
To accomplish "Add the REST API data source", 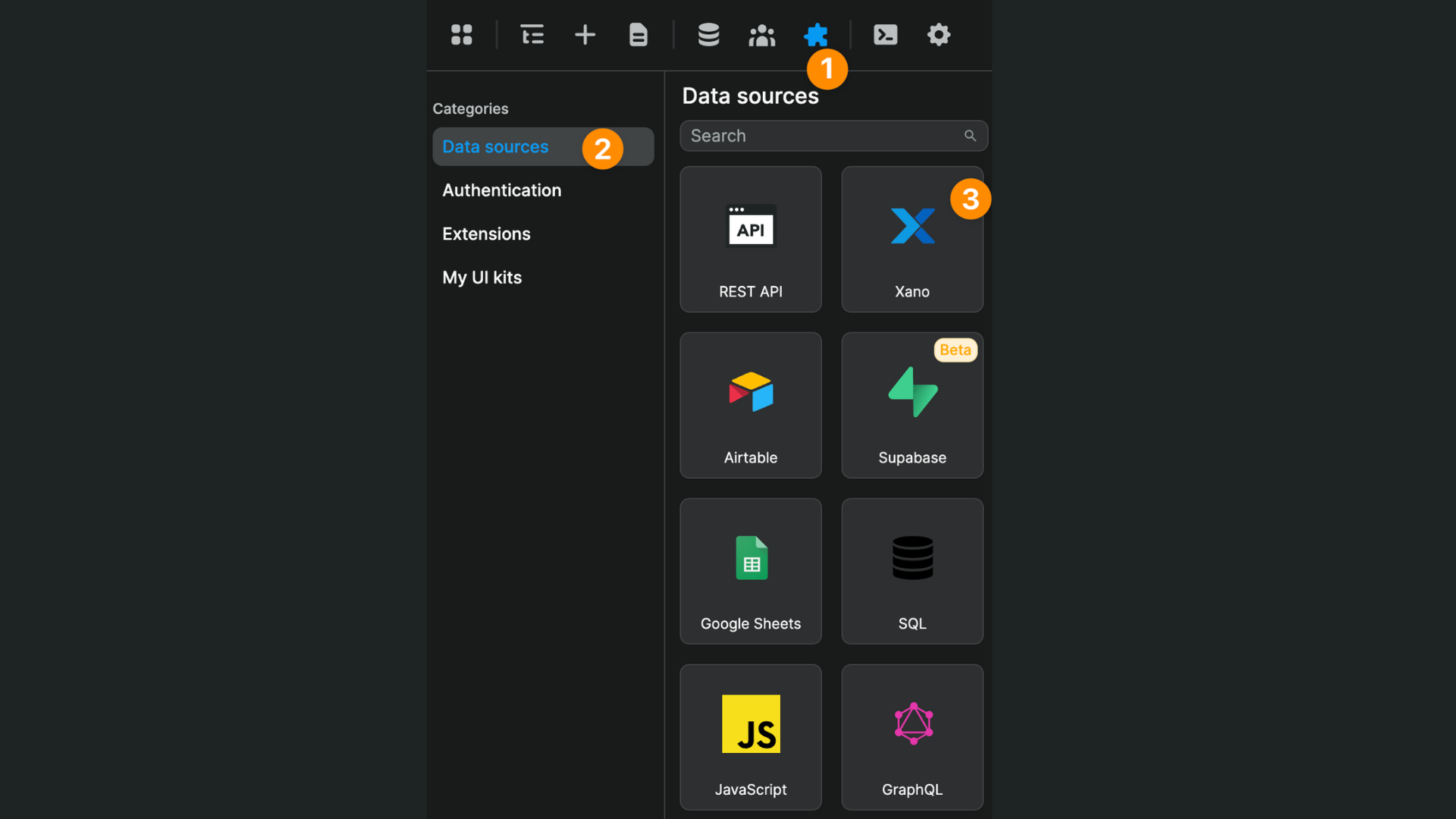I will [x=750, y=239].
